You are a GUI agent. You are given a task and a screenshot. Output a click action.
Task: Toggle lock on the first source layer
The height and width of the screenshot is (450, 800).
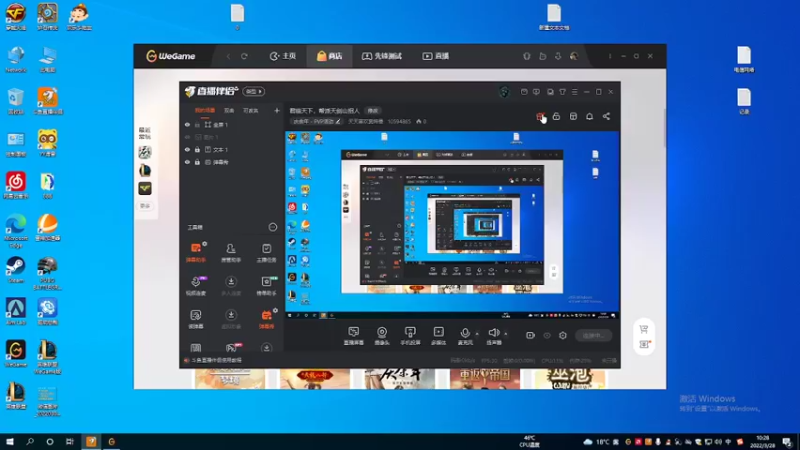pos(197,124)
